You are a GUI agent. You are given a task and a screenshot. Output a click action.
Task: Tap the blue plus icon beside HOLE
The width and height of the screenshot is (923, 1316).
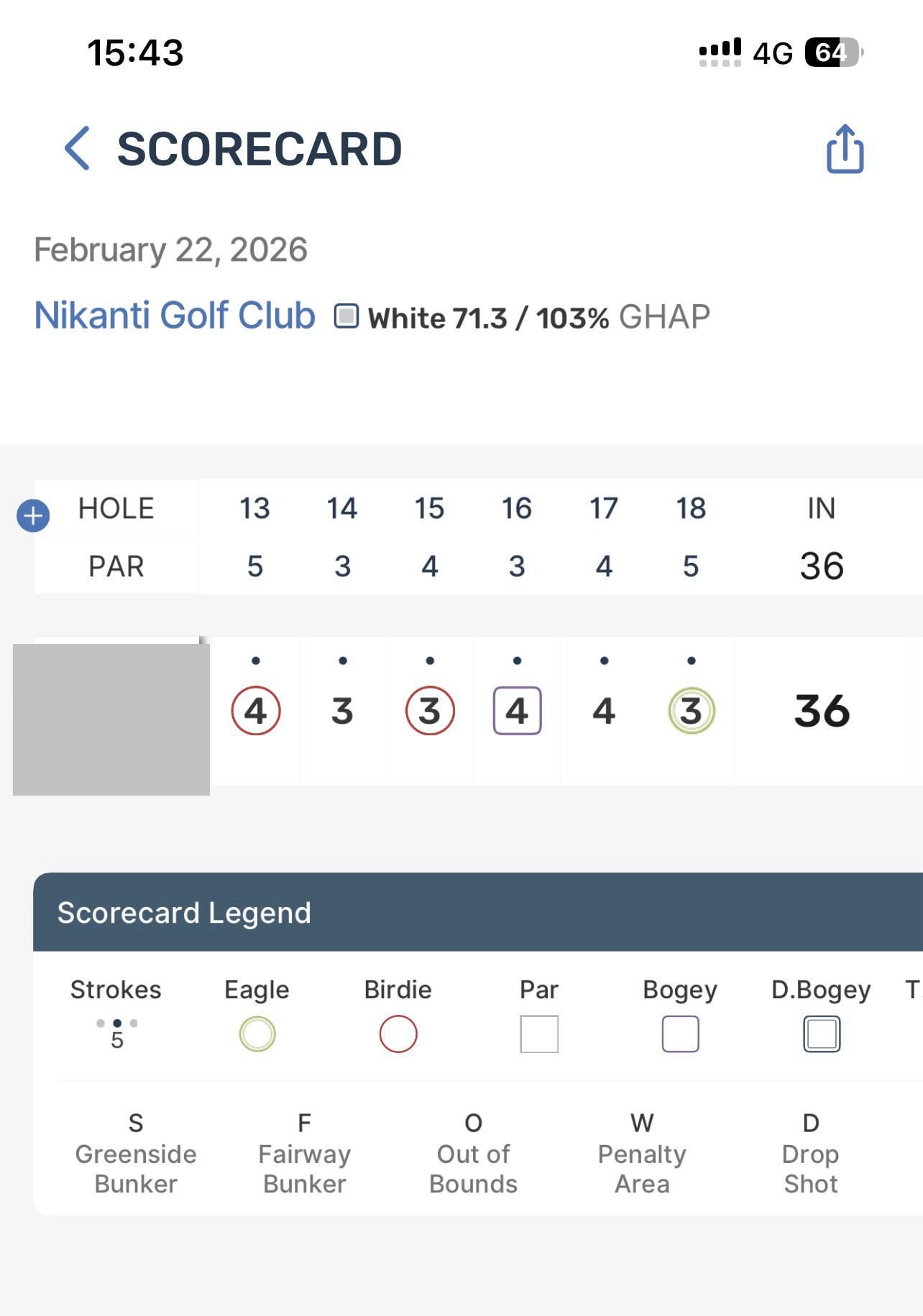tap(33, 515)
